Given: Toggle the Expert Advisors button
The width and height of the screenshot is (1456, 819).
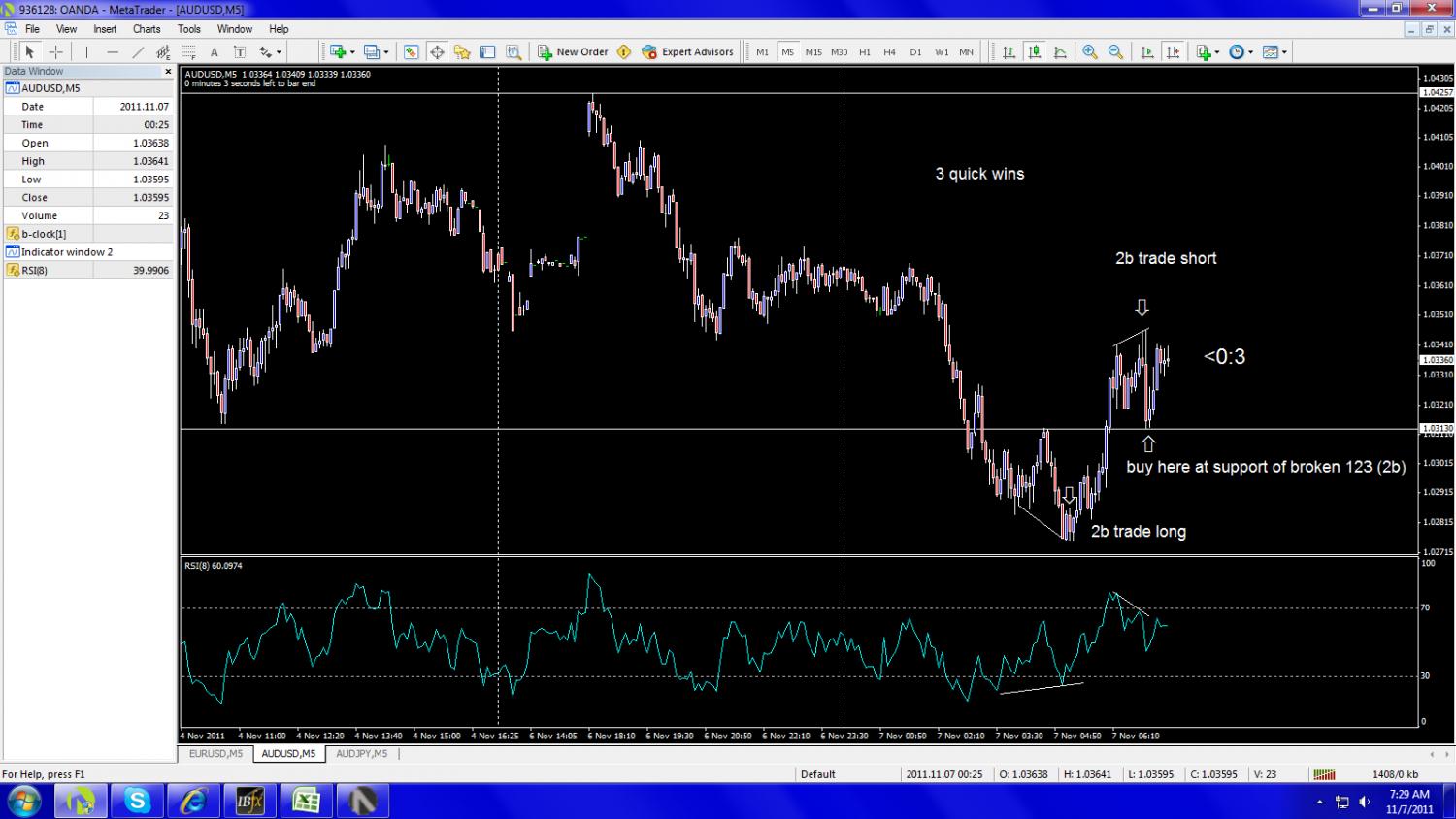Looking at the screenshot, I should [687, 51].
